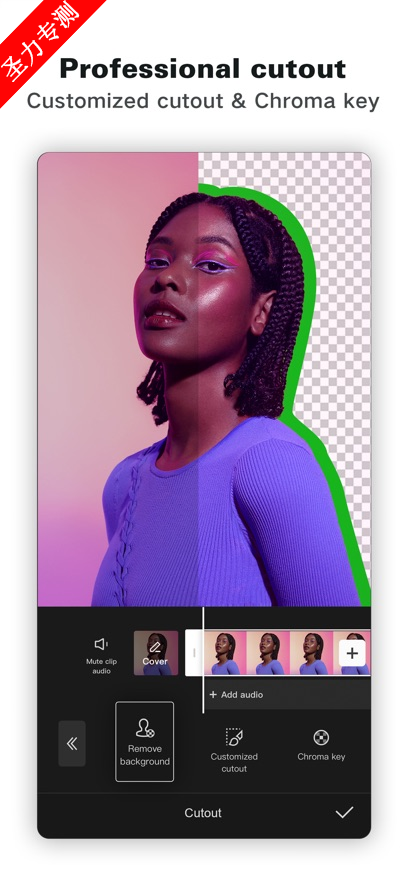Click the Mute clip audio label
Viewport: 407px width, 883px height.
click(101, 666)
